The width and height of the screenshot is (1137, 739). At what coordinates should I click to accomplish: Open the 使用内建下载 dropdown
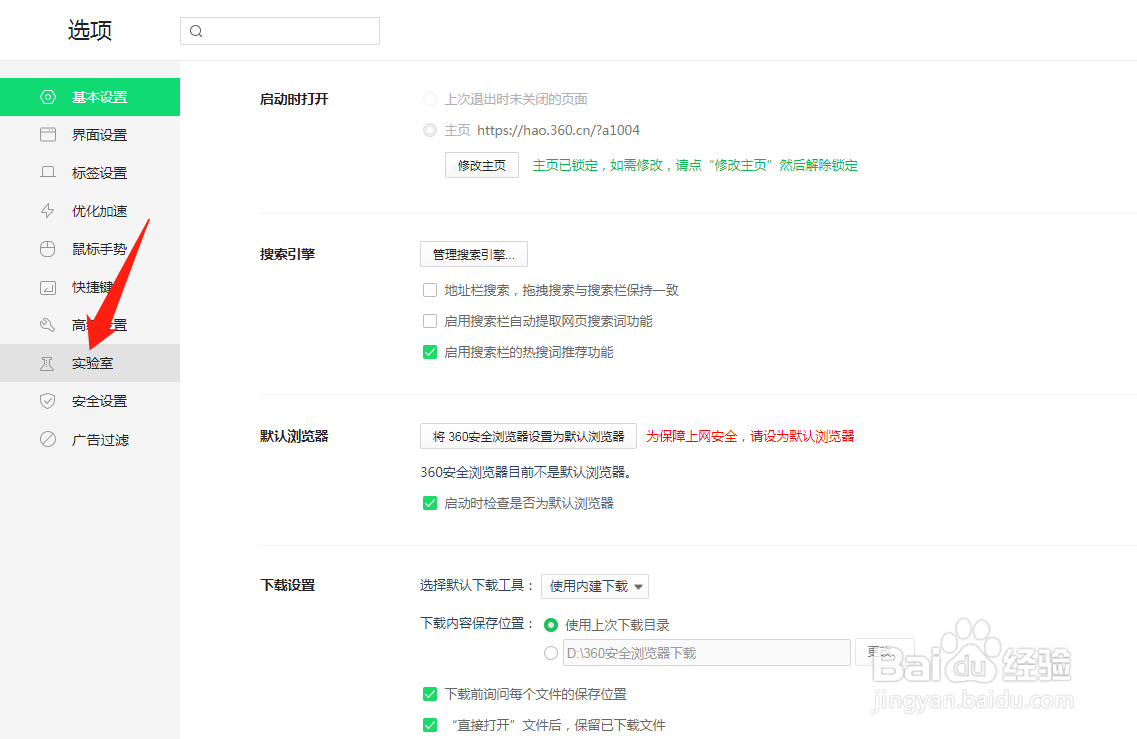pyautogui.click(x=595, y=586)
